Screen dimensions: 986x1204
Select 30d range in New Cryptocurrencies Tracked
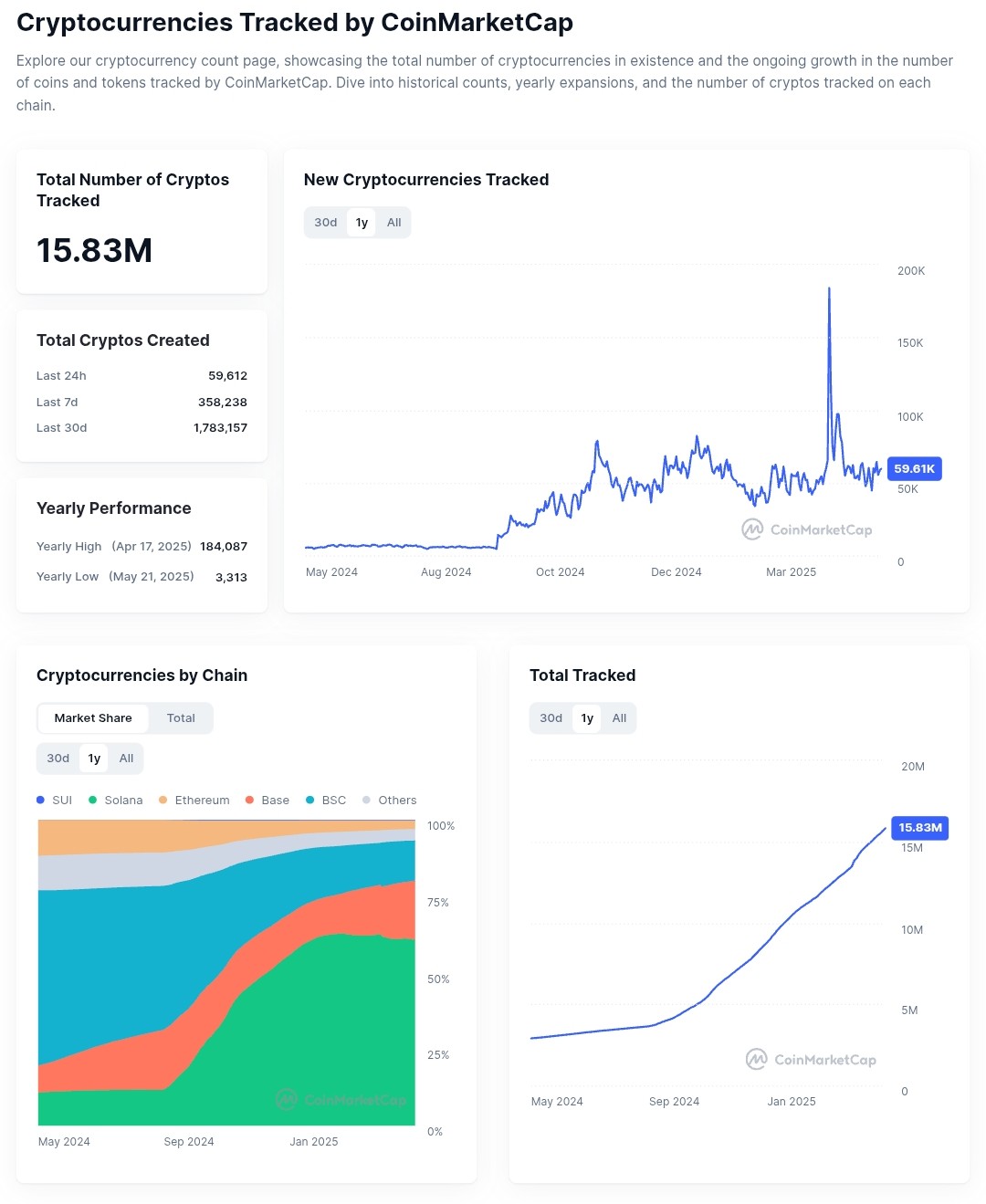(326, 223)
